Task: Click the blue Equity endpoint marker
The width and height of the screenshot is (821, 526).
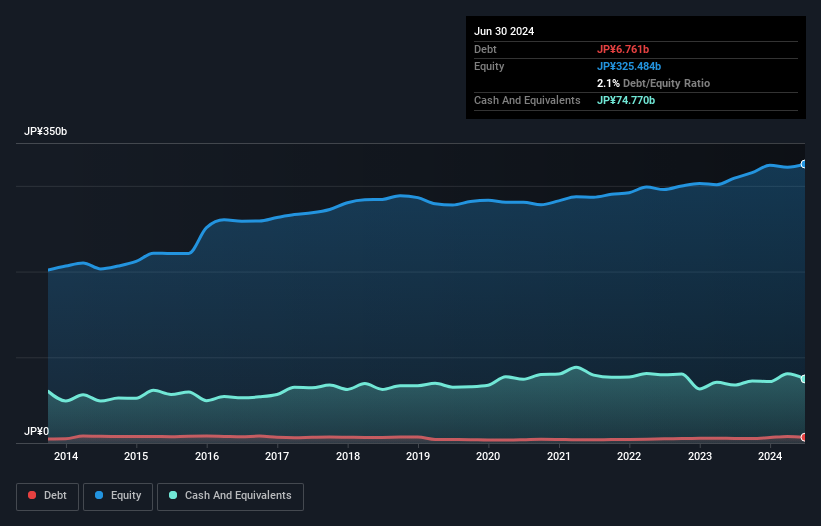Action: (803, 164)
